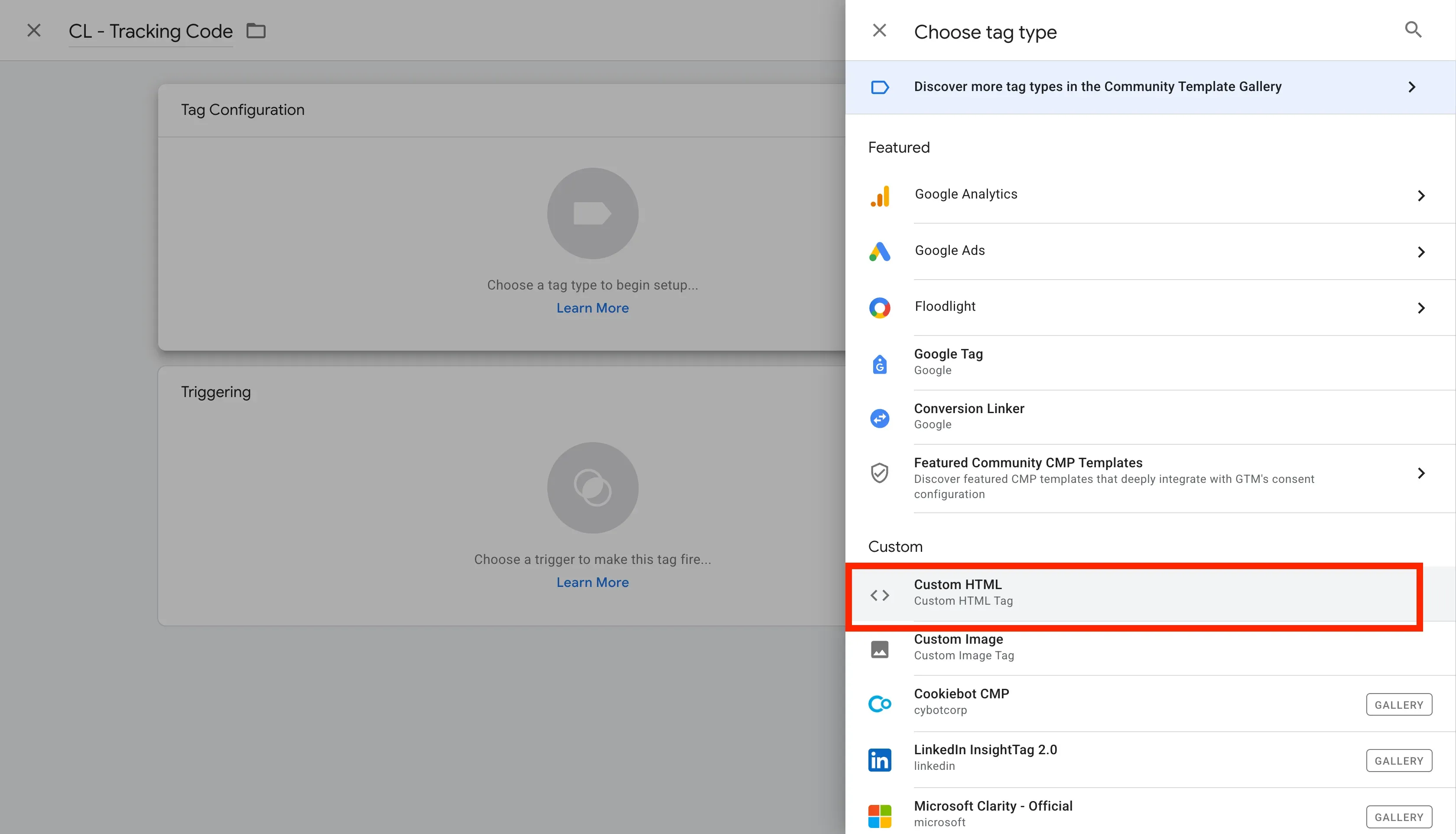Click the Floodlight label
Image resolution: width=1456 pixels, height=834 pixels.
pos(945,306)
